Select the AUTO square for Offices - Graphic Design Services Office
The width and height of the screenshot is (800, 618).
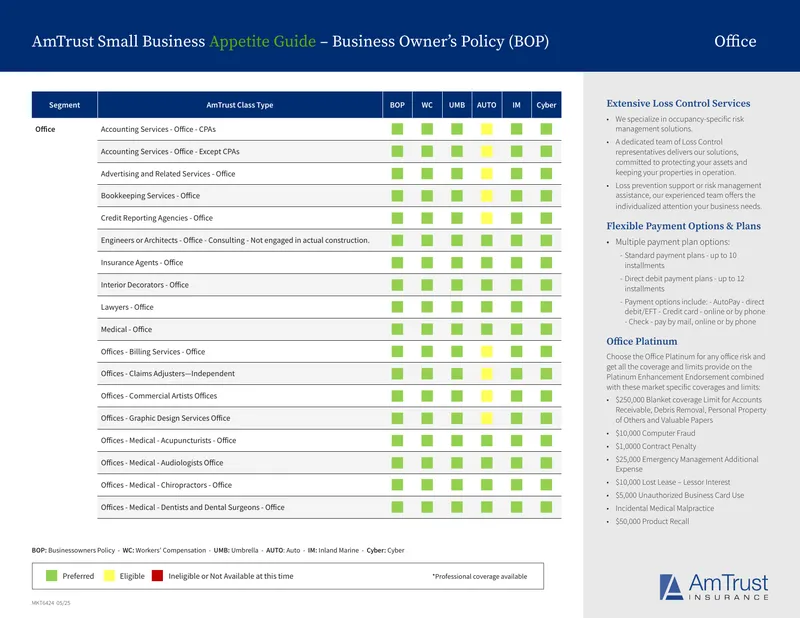[487, 418]
